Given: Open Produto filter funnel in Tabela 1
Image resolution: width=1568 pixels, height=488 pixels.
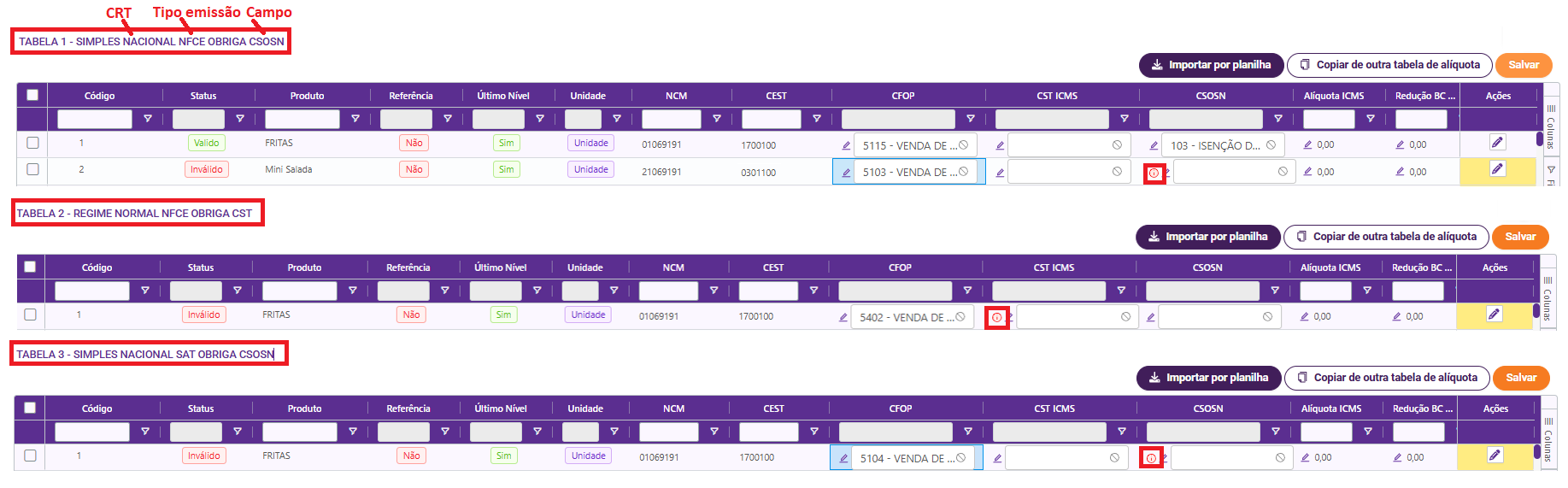Looking at the screenshot, I should point(355,119).
